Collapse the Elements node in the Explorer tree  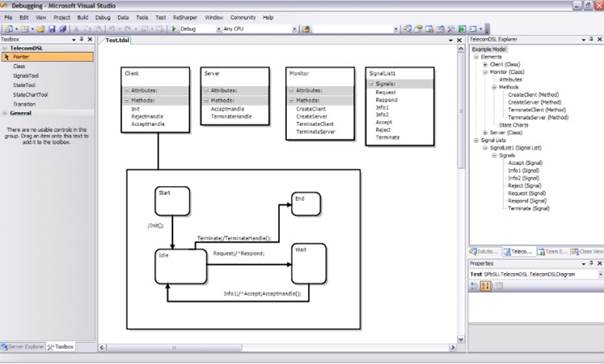[476, 57]
